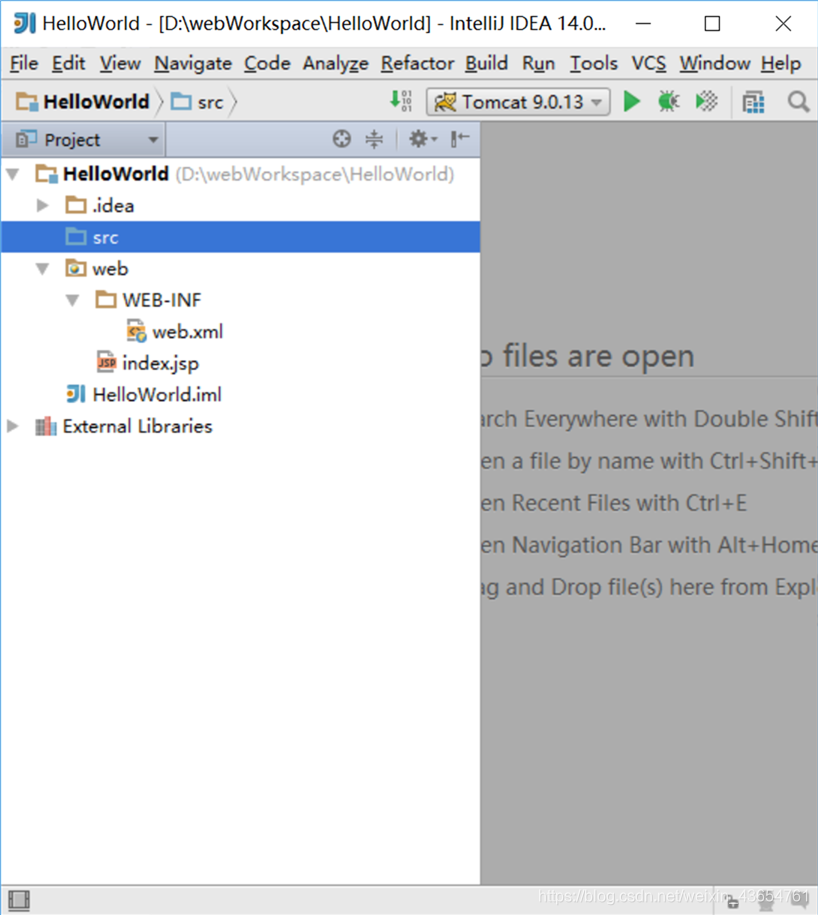Select web.xml in the project tree
Image resolution: width=818 pixels, height=915 pixels.
click(x=187, y=331)
